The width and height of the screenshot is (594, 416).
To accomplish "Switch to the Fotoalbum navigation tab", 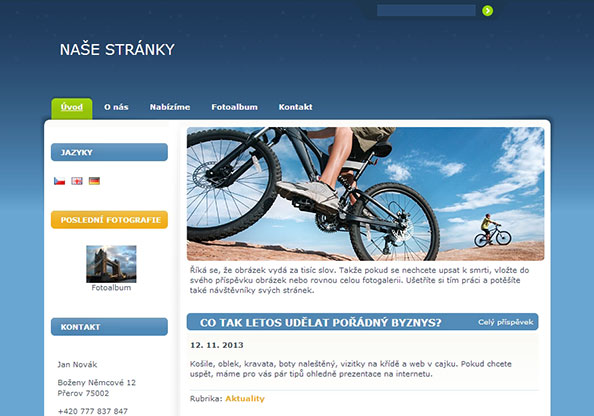I will click(234, 107).
